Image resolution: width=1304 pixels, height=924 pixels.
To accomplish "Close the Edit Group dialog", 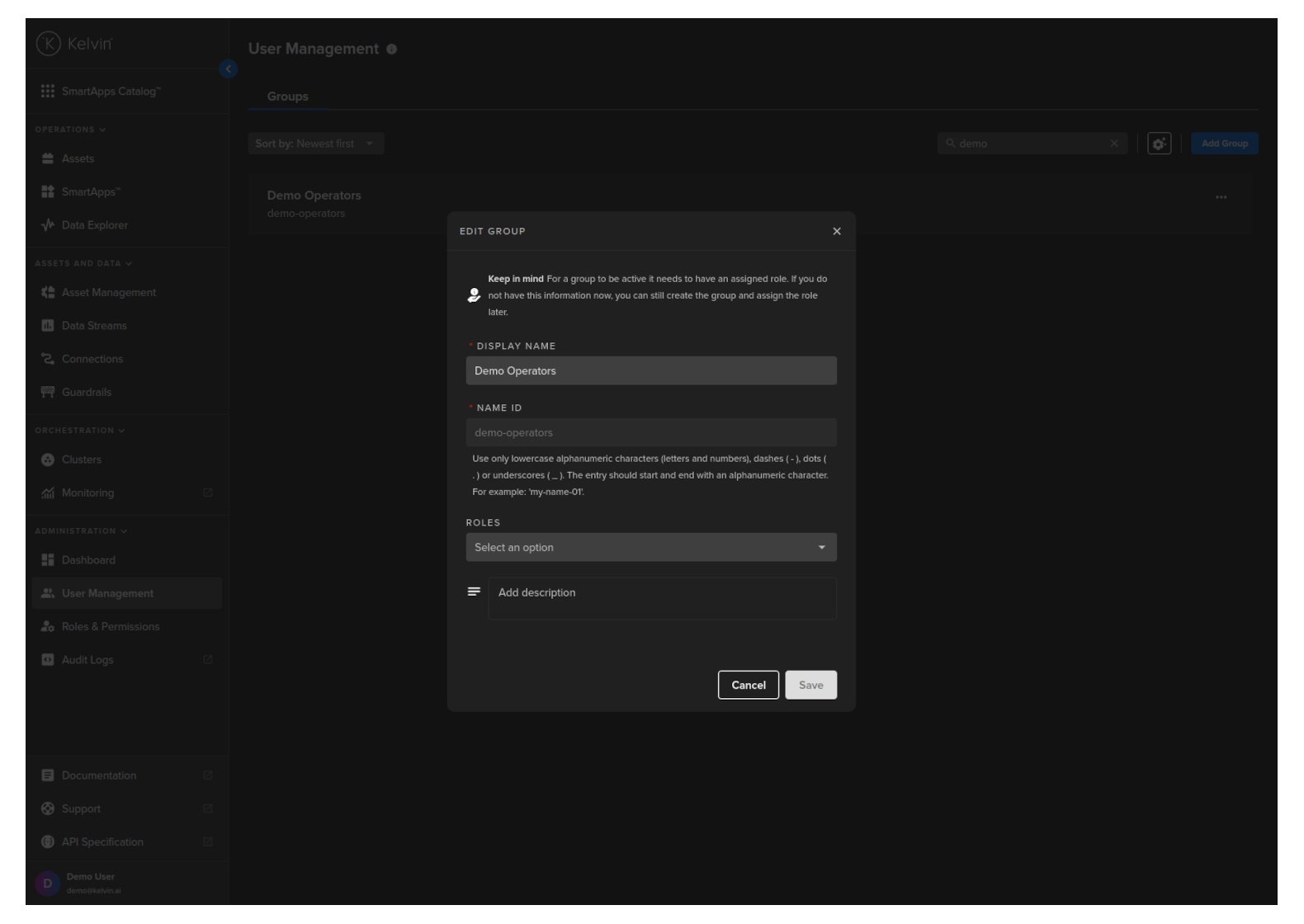I will pyautogui.click(x=837, y=232).
